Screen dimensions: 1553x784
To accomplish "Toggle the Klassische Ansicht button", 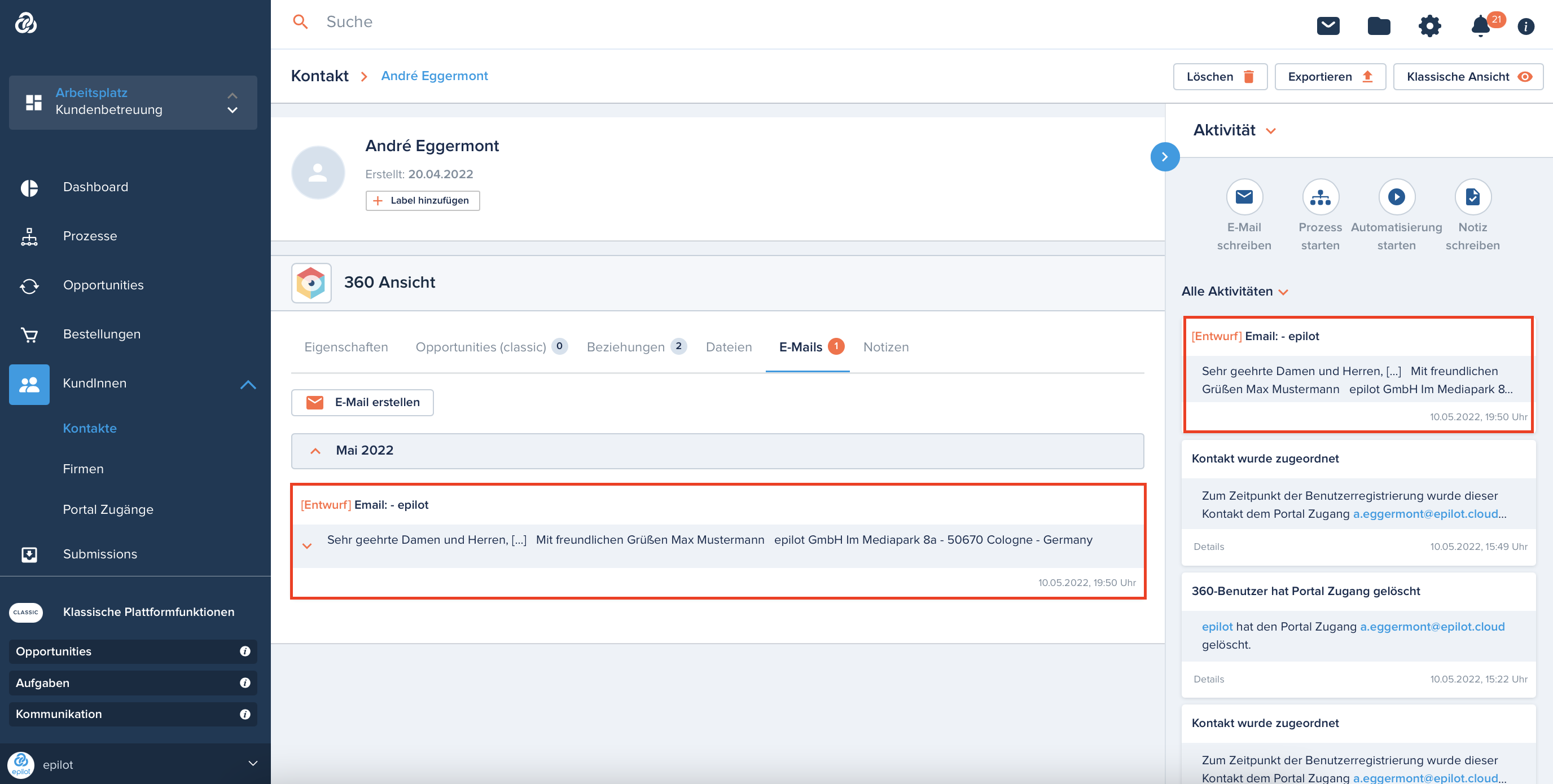I will 1468,76.
